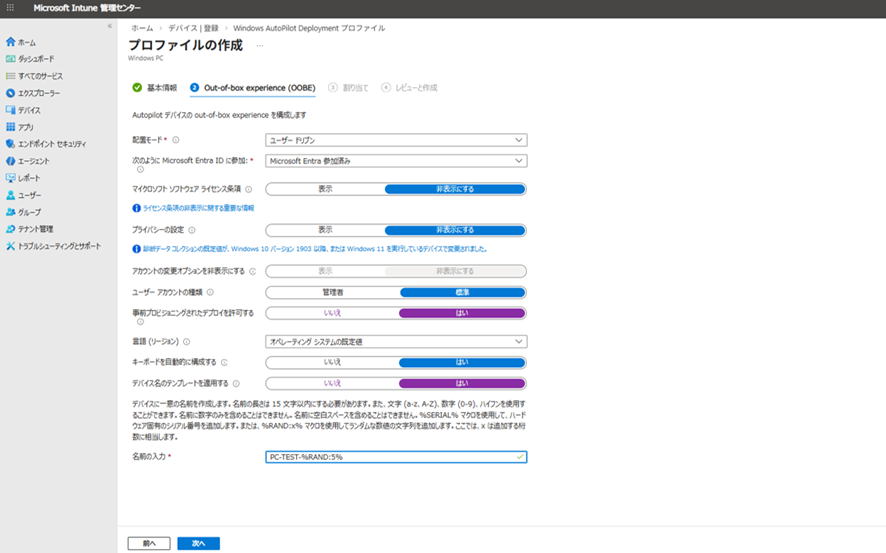
Task: Select the エンドポイント セキュリティ icon
Action: pos(10,144)
